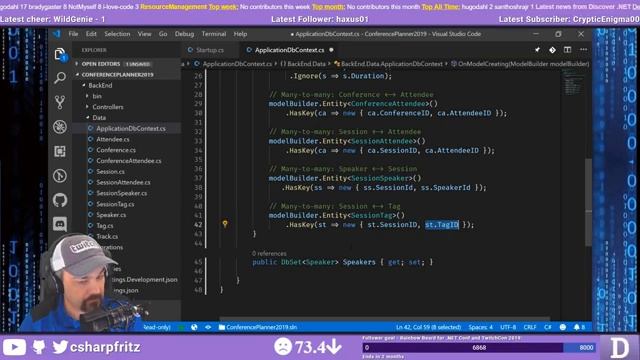Viewport: 640px width, 360px height.
Task: Open the Live Share icon in activity bar
Action: [x=60, y=176]
